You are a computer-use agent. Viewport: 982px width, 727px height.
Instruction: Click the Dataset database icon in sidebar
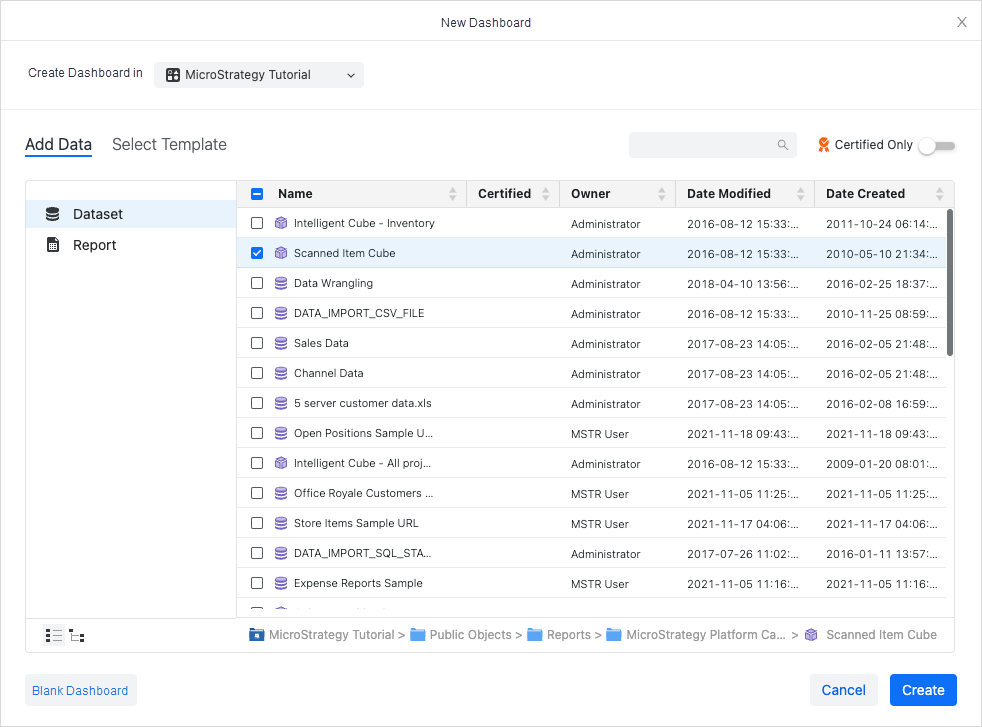click(x=53, y=214)
